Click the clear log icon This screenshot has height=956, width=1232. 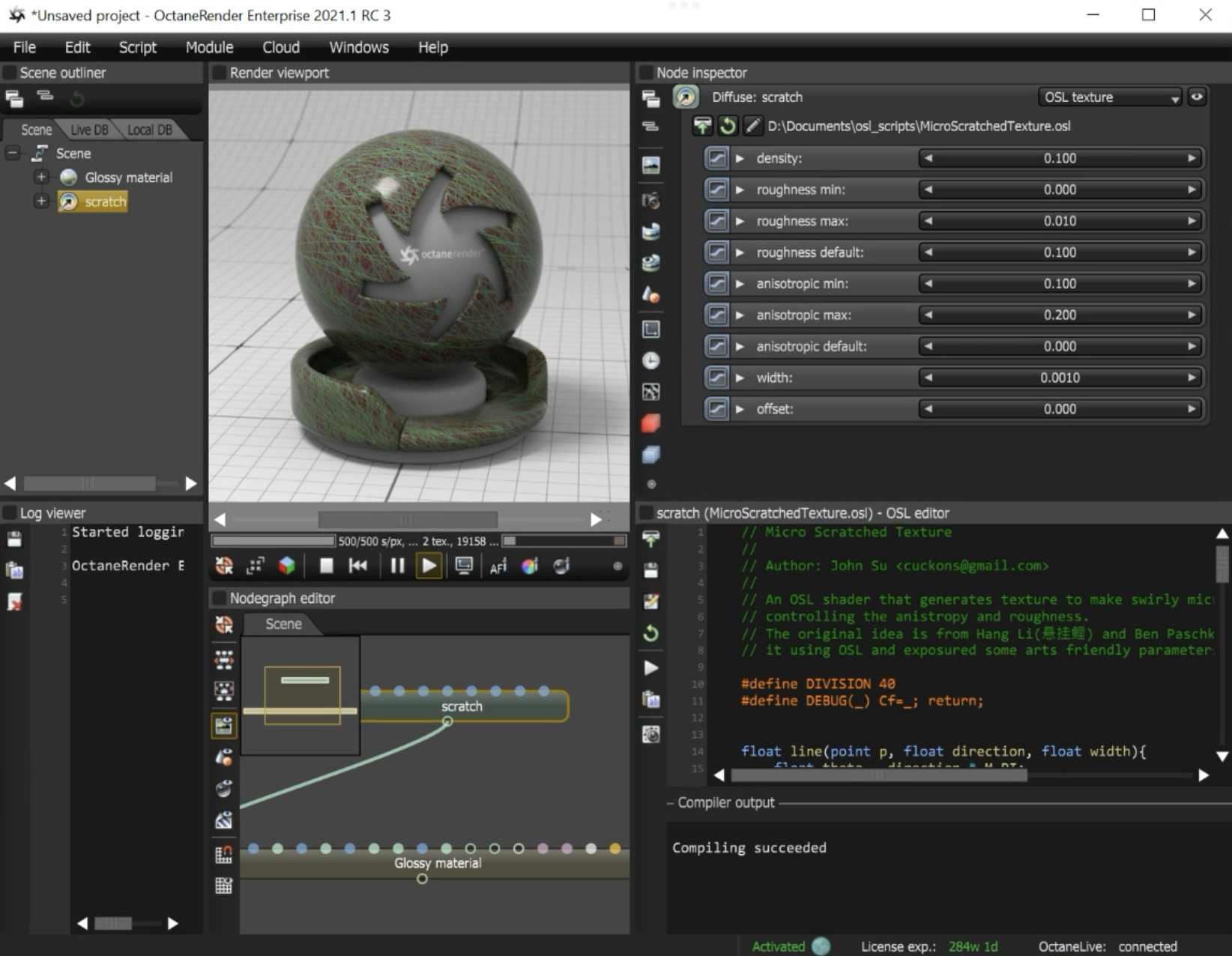click(x=14, y=602)
